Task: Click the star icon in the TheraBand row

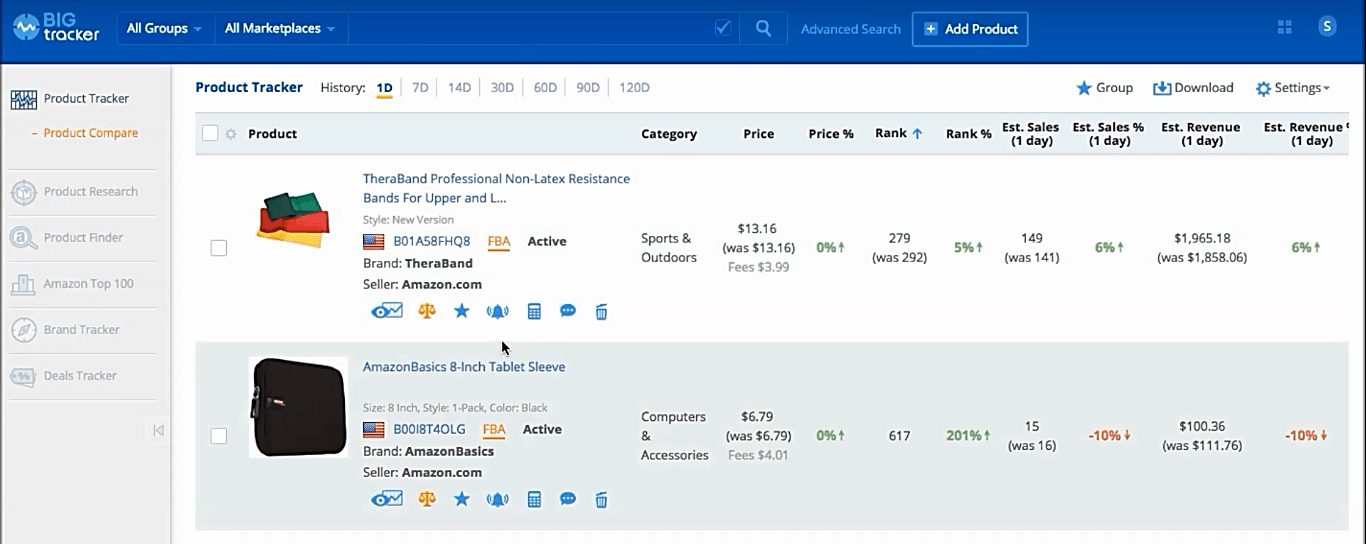Action: 461,312
